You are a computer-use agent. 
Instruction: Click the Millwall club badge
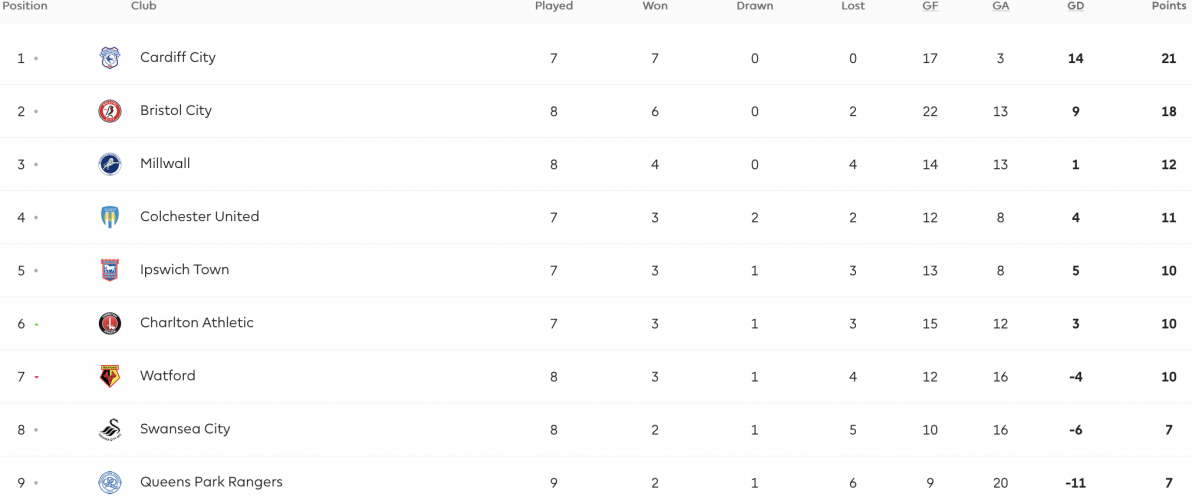(x=110, y=164)
